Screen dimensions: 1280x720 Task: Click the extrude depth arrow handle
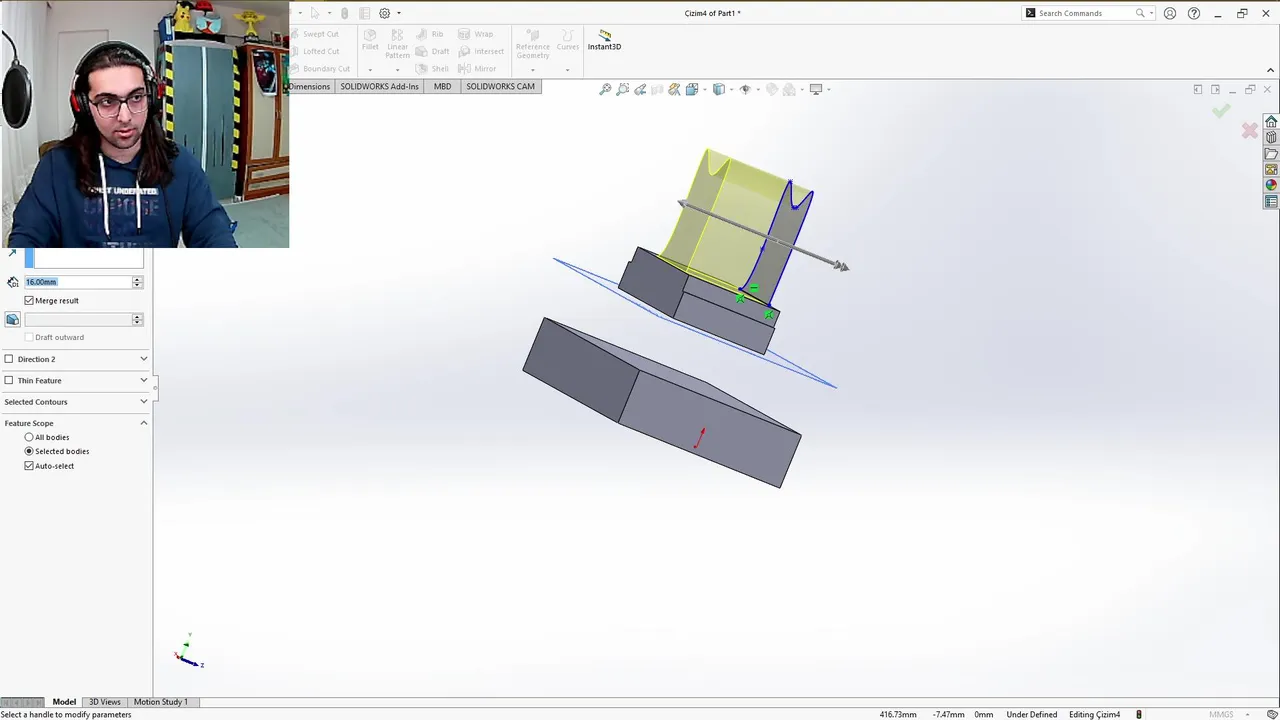(x=841, y=266)
